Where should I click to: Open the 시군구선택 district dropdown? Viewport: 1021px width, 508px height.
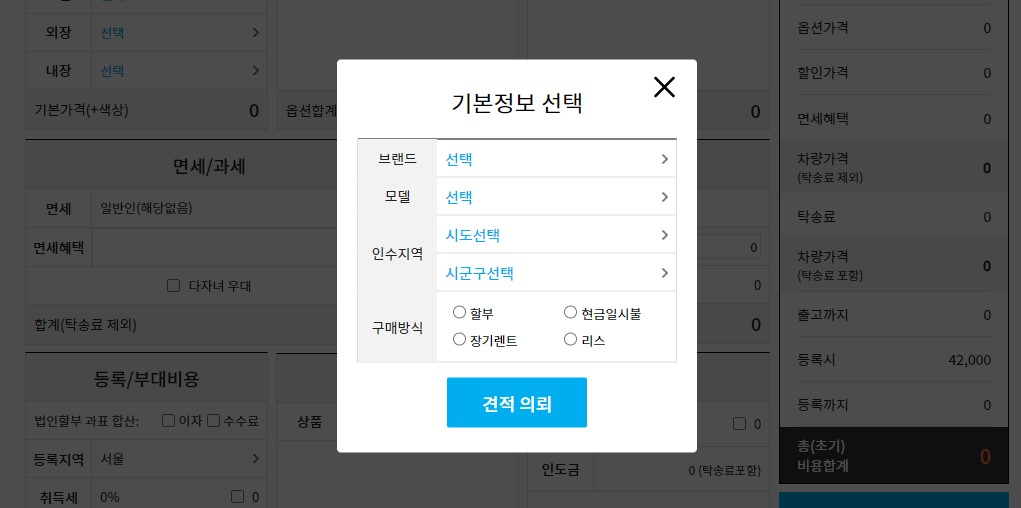tap(556, 273)
